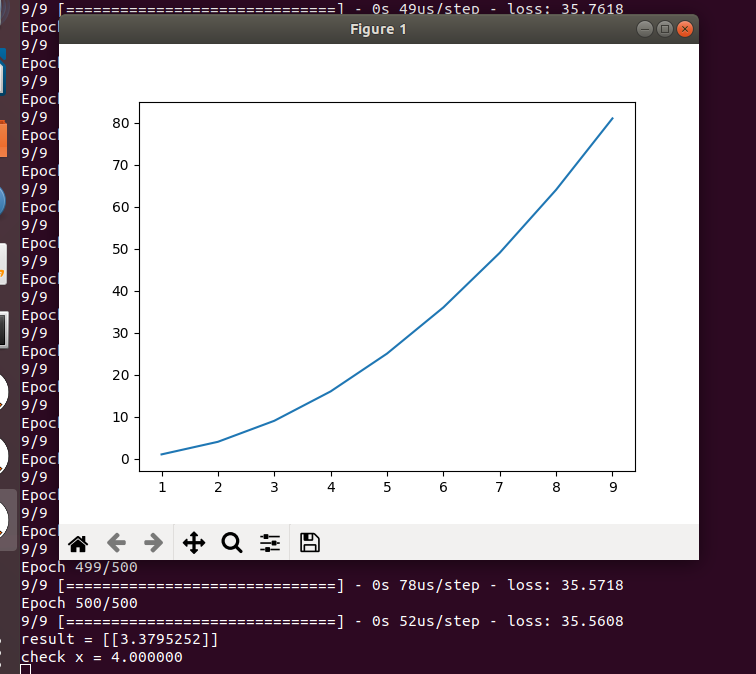Screen dimensions: 756x674
Task: Click terminal value 'loss: 35.7618' at top
Action: pyautogui.click(x=566, y=8)
